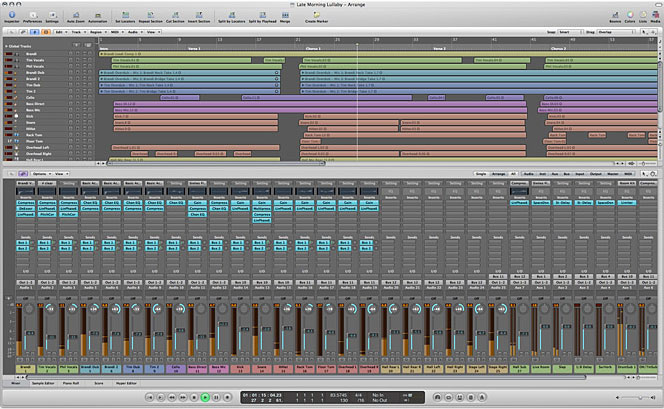Click the Auto Zoom toolbar icon

click(x=77, y=15)
